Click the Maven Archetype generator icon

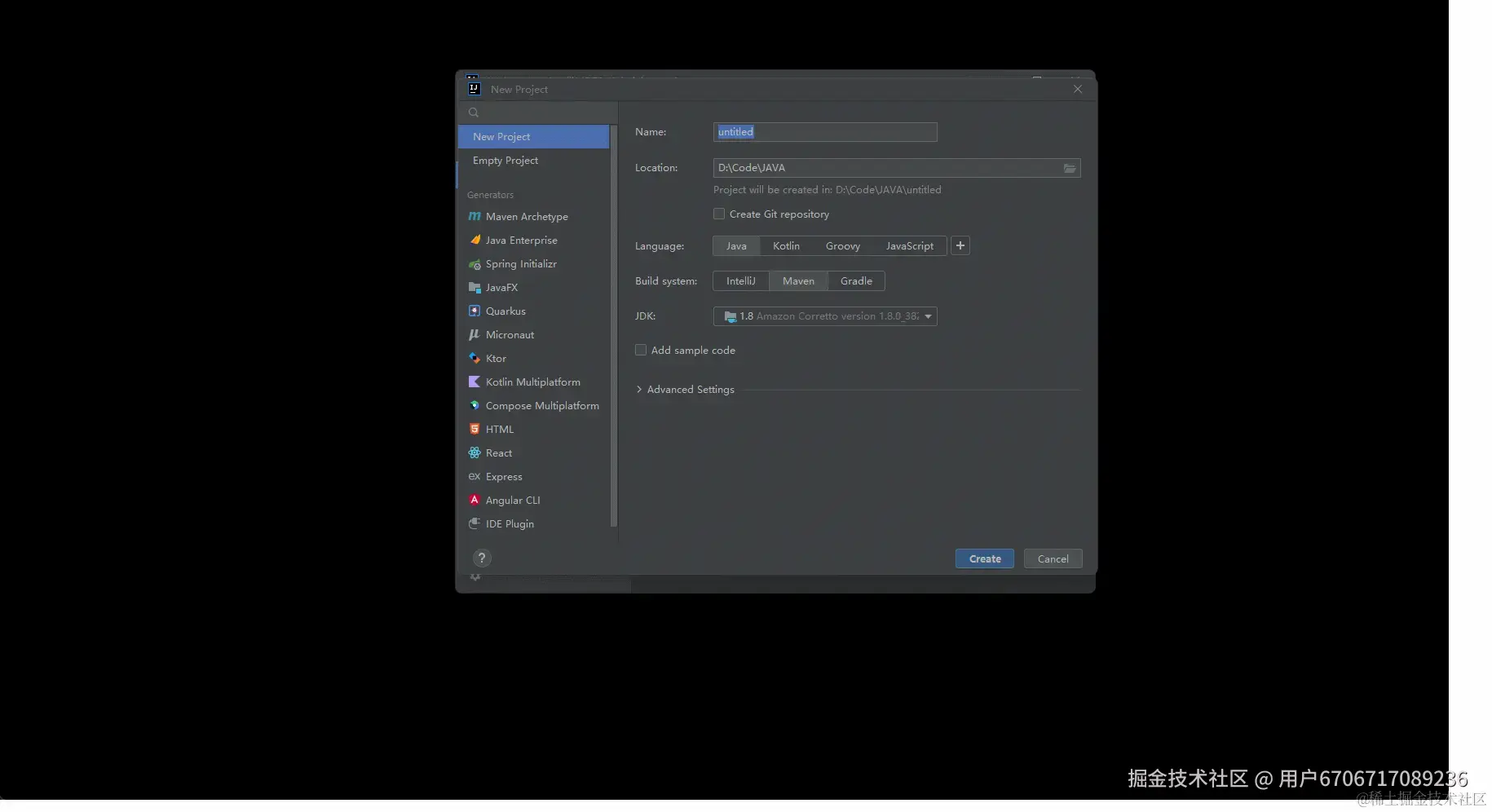pyautogui.click(x=475, y=216)
